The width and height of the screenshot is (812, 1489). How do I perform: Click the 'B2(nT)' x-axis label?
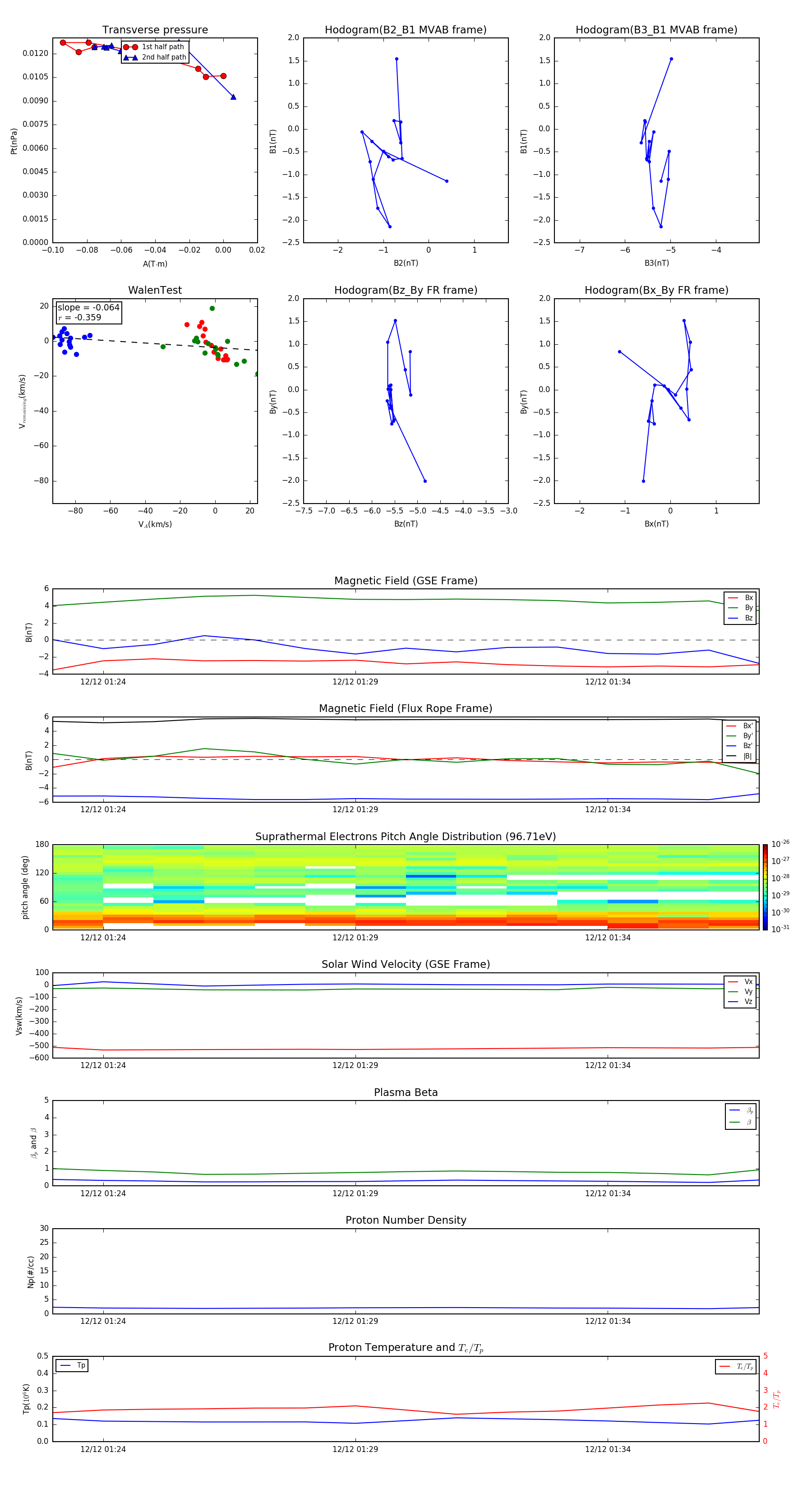point(406,263)
